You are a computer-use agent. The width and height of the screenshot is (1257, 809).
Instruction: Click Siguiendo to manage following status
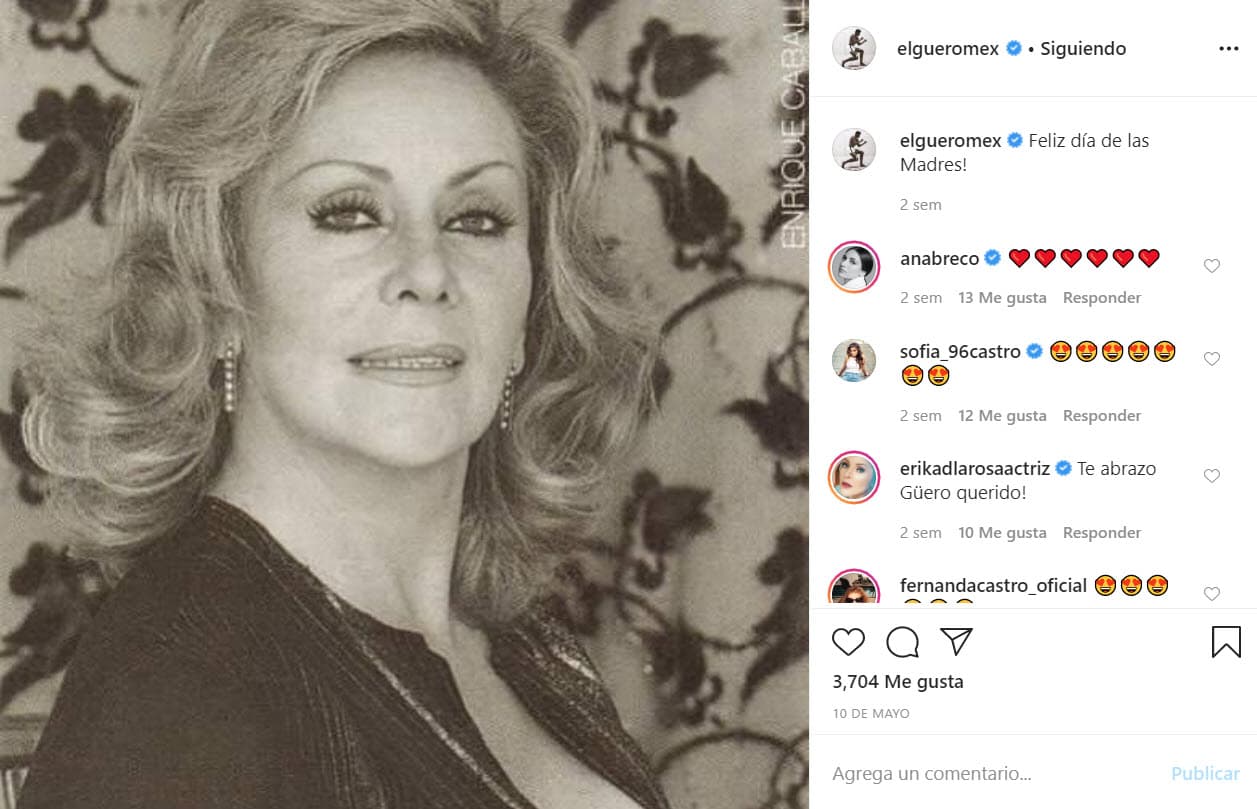[1082, 47]
